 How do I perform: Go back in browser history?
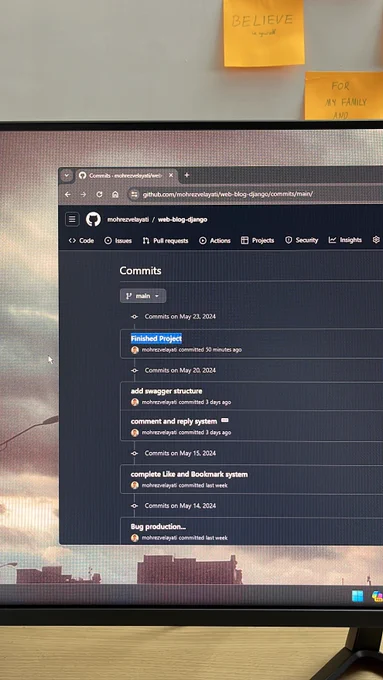(68, 194)
